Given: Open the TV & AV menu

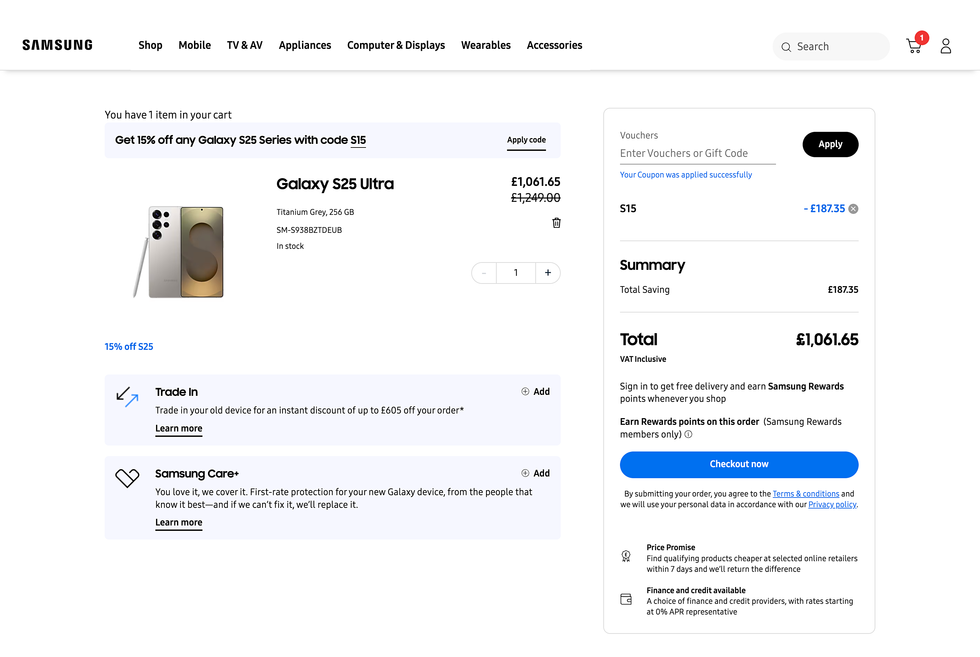Looking at the screenshot, I should tap(244, 45).
